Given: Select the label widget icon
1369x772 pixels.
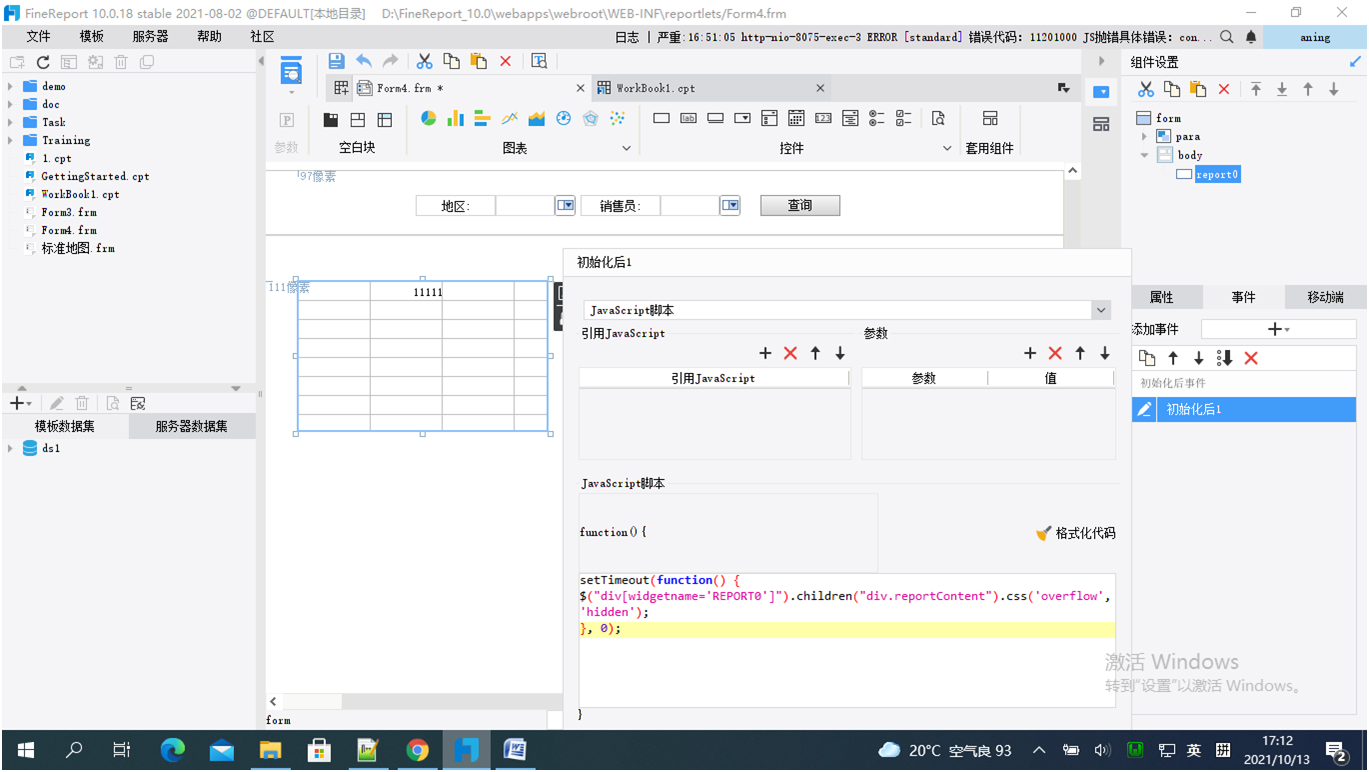Looking at the screenshot, I should click(688, 118).
